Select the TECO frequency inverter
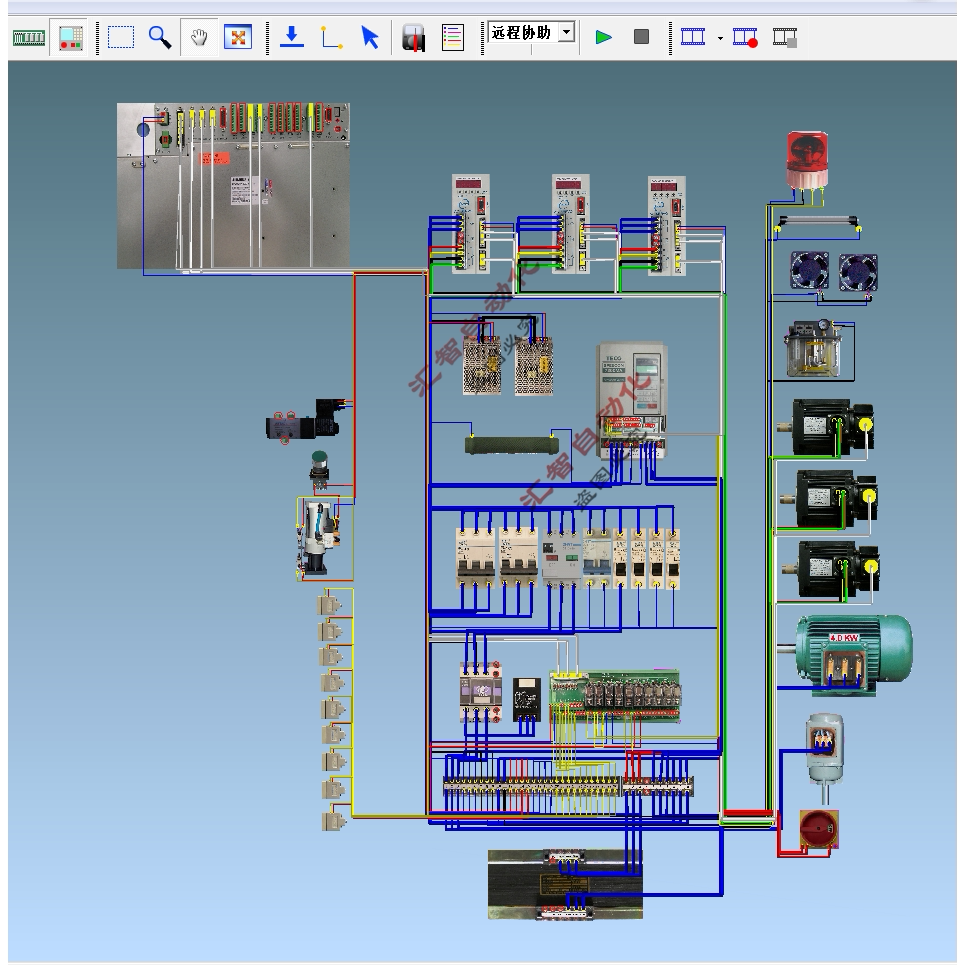965x965 pixels. tap(632, 401)
